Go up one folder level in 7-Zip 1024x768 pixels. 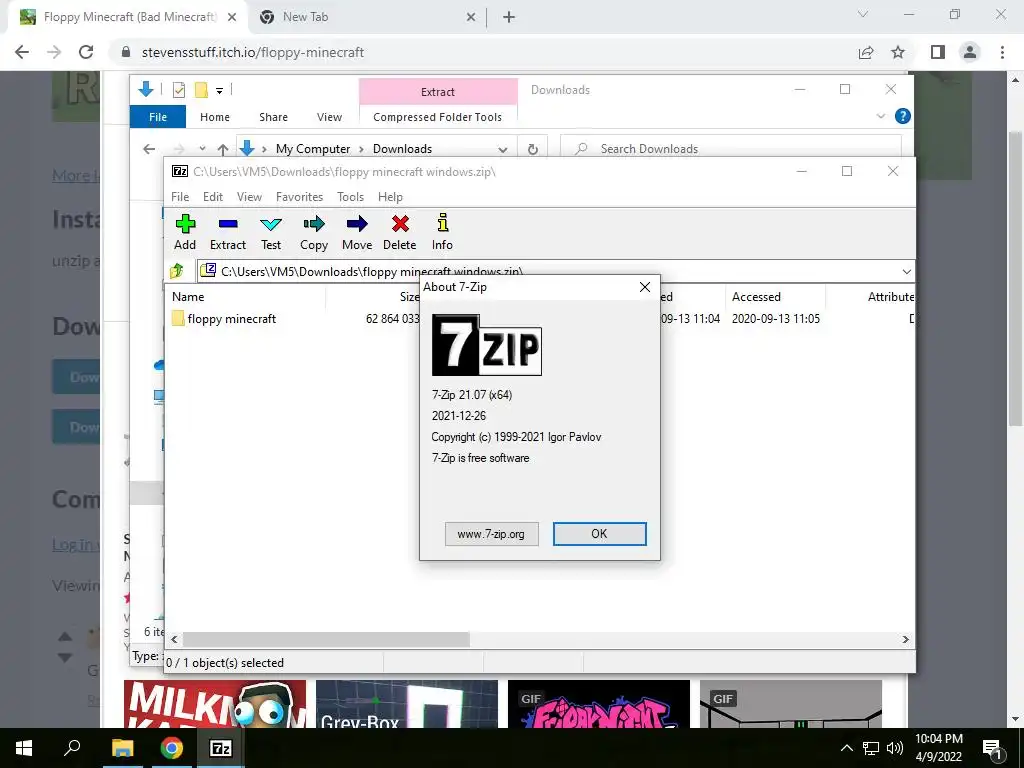177,270
